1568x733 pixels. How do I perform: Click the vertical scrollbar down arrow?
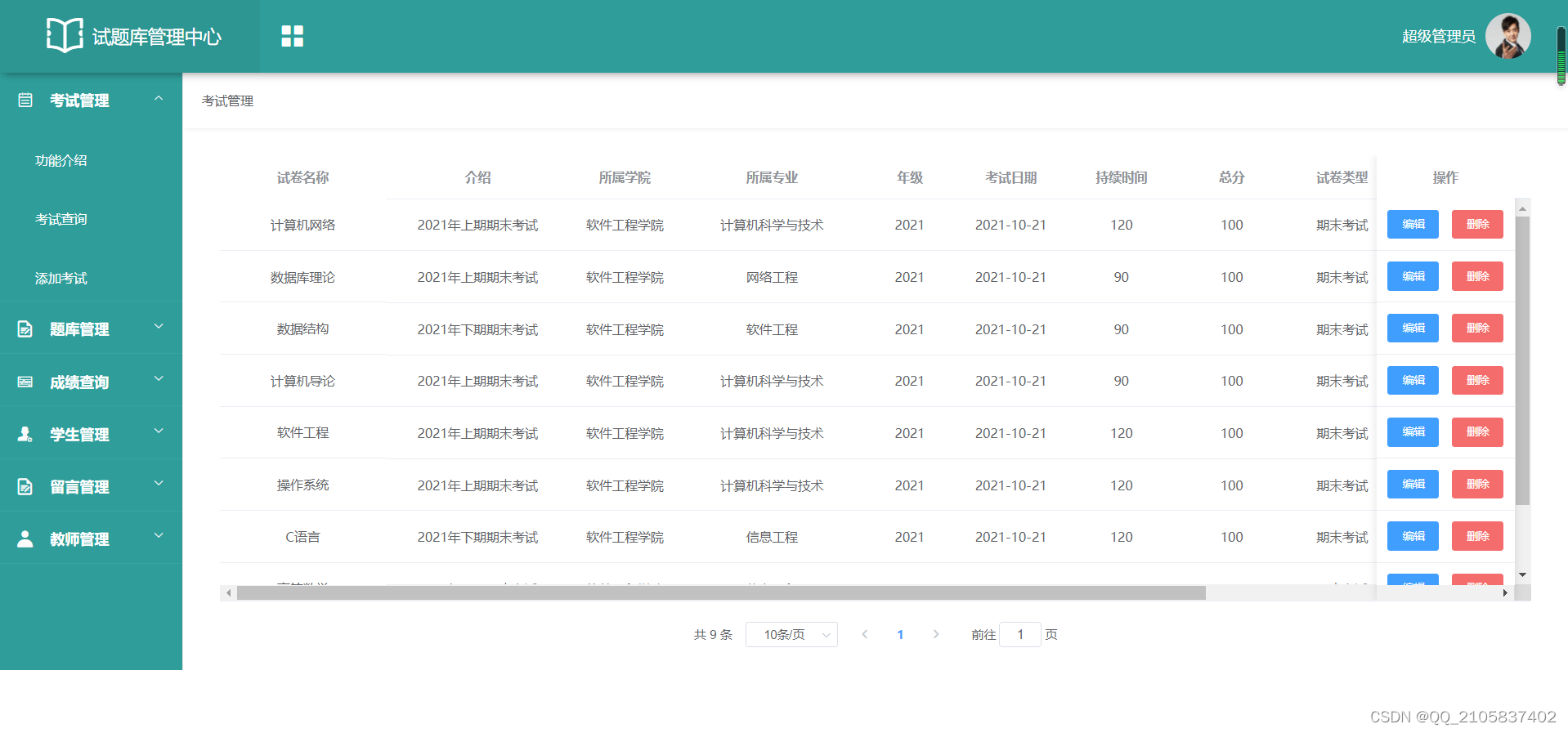[x=1522, y=575]
